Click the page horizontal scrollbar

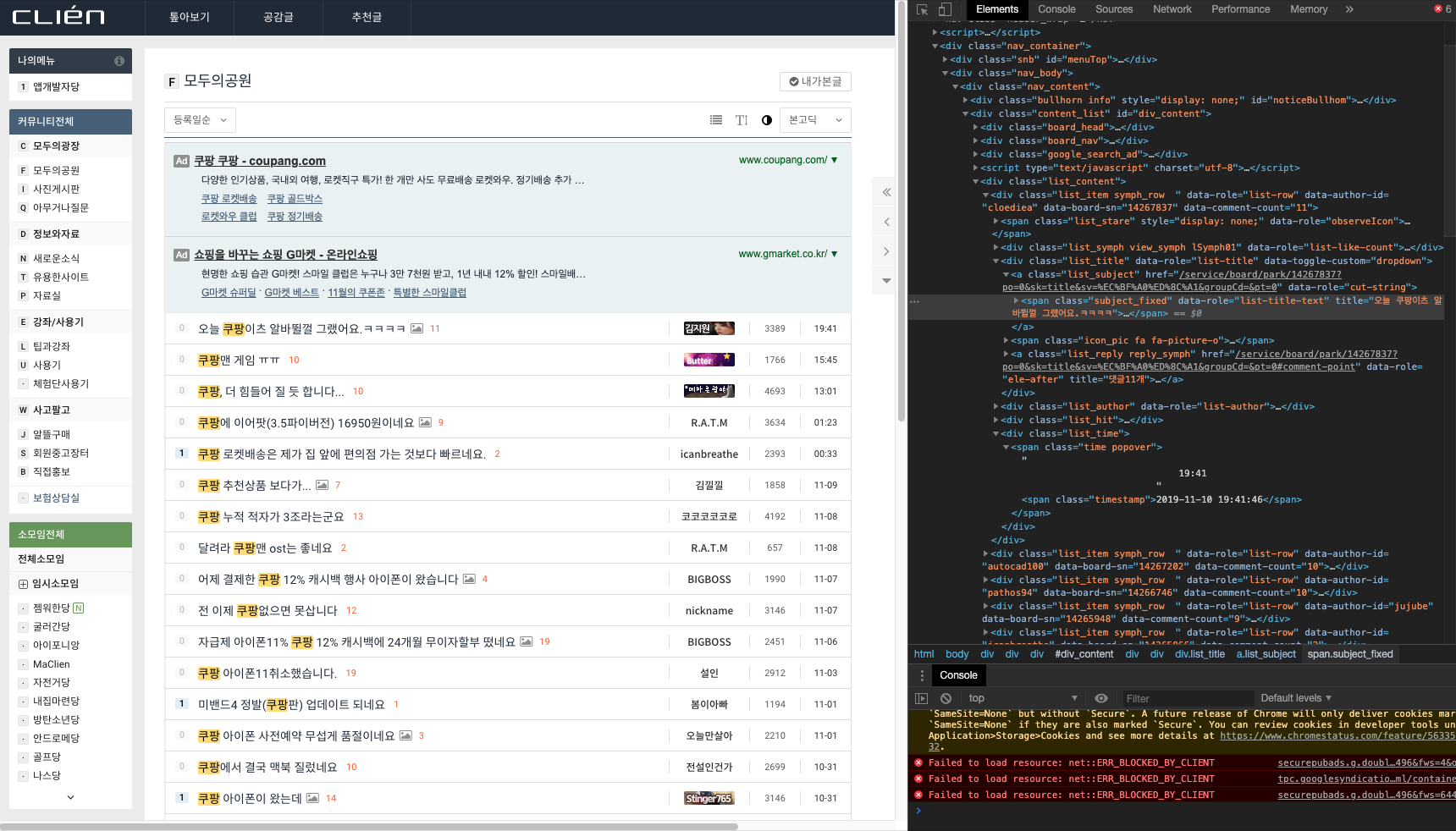pos(369,826)
